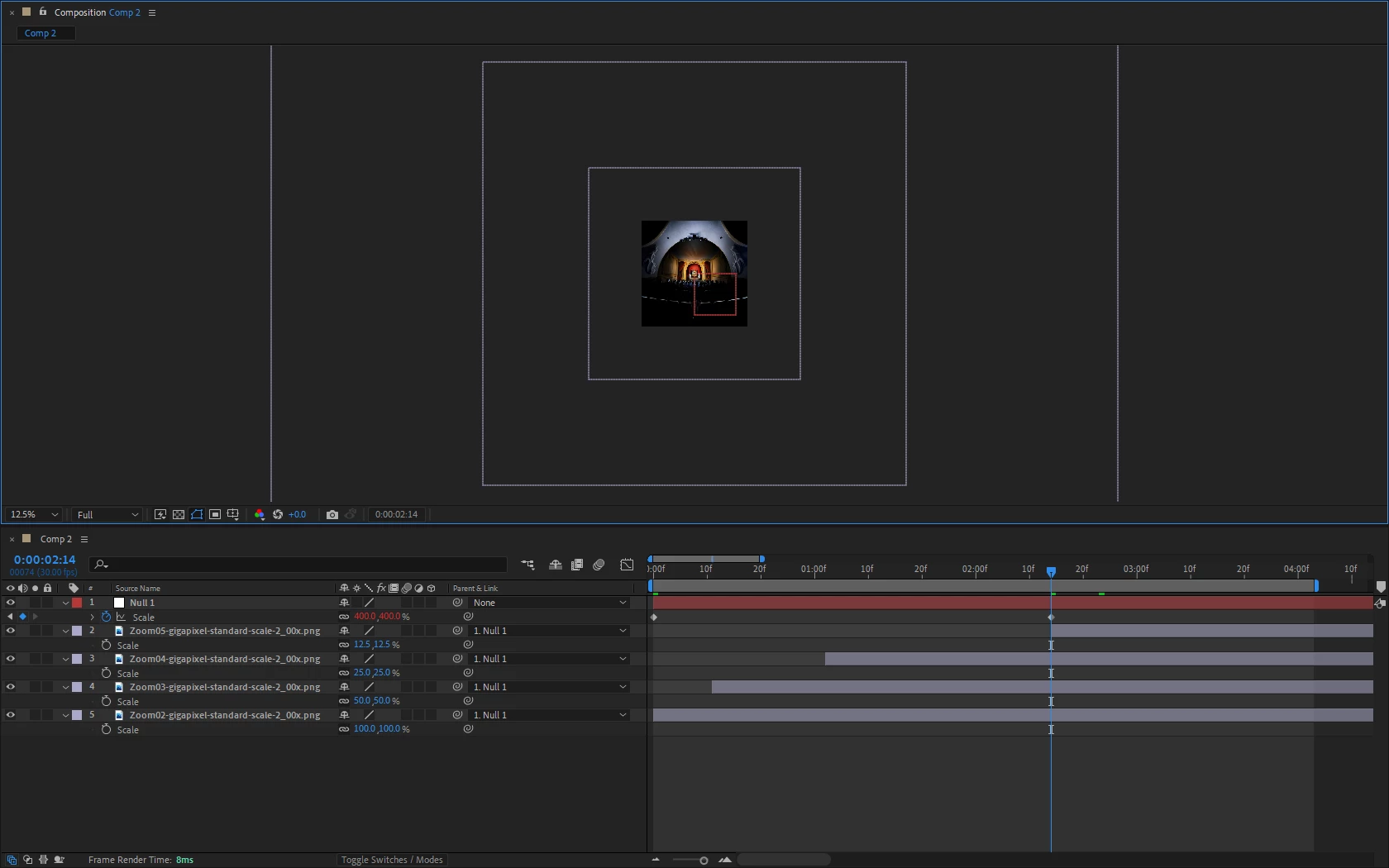
Task: Click the Reset Exposure aperture icon
Action: (x=278, y=514)
